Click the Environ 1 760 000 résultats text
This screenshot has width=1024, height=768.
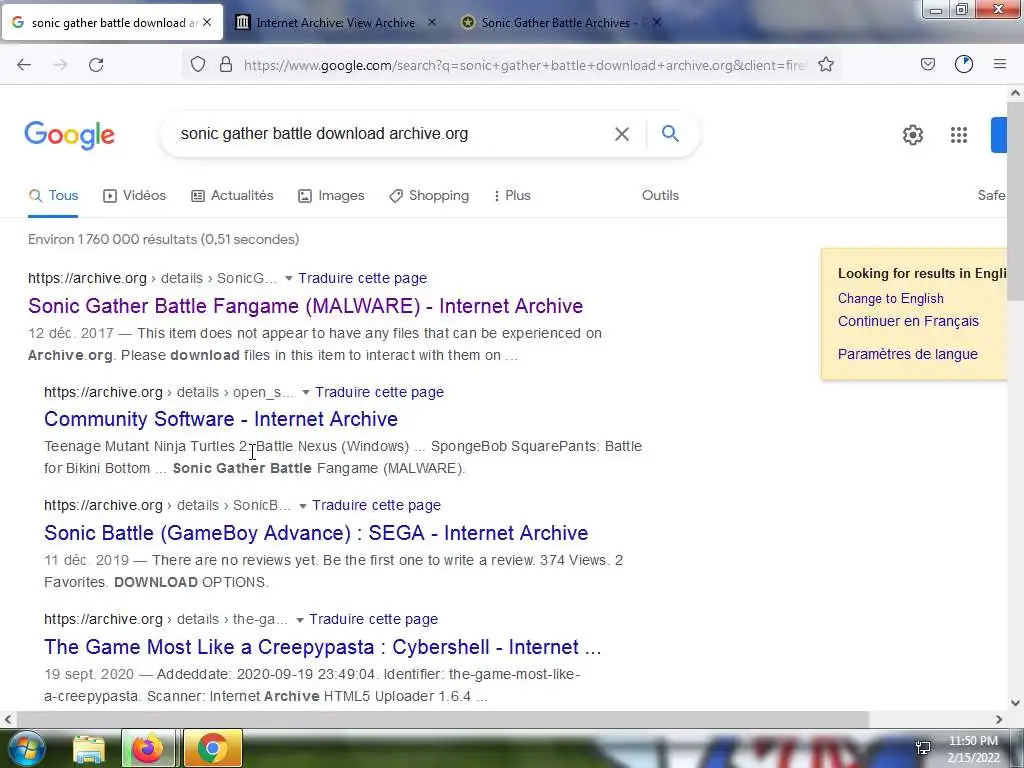(x=163, y=240)
